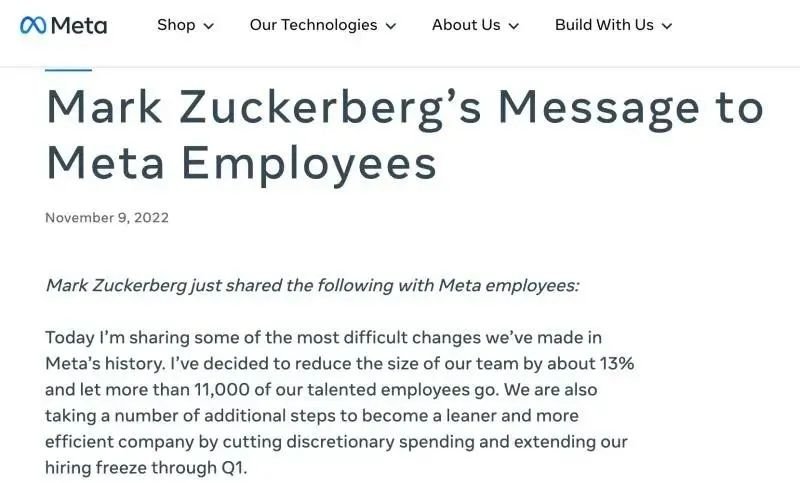Click the Meta infinity logo icon

[x=33, y=25]
